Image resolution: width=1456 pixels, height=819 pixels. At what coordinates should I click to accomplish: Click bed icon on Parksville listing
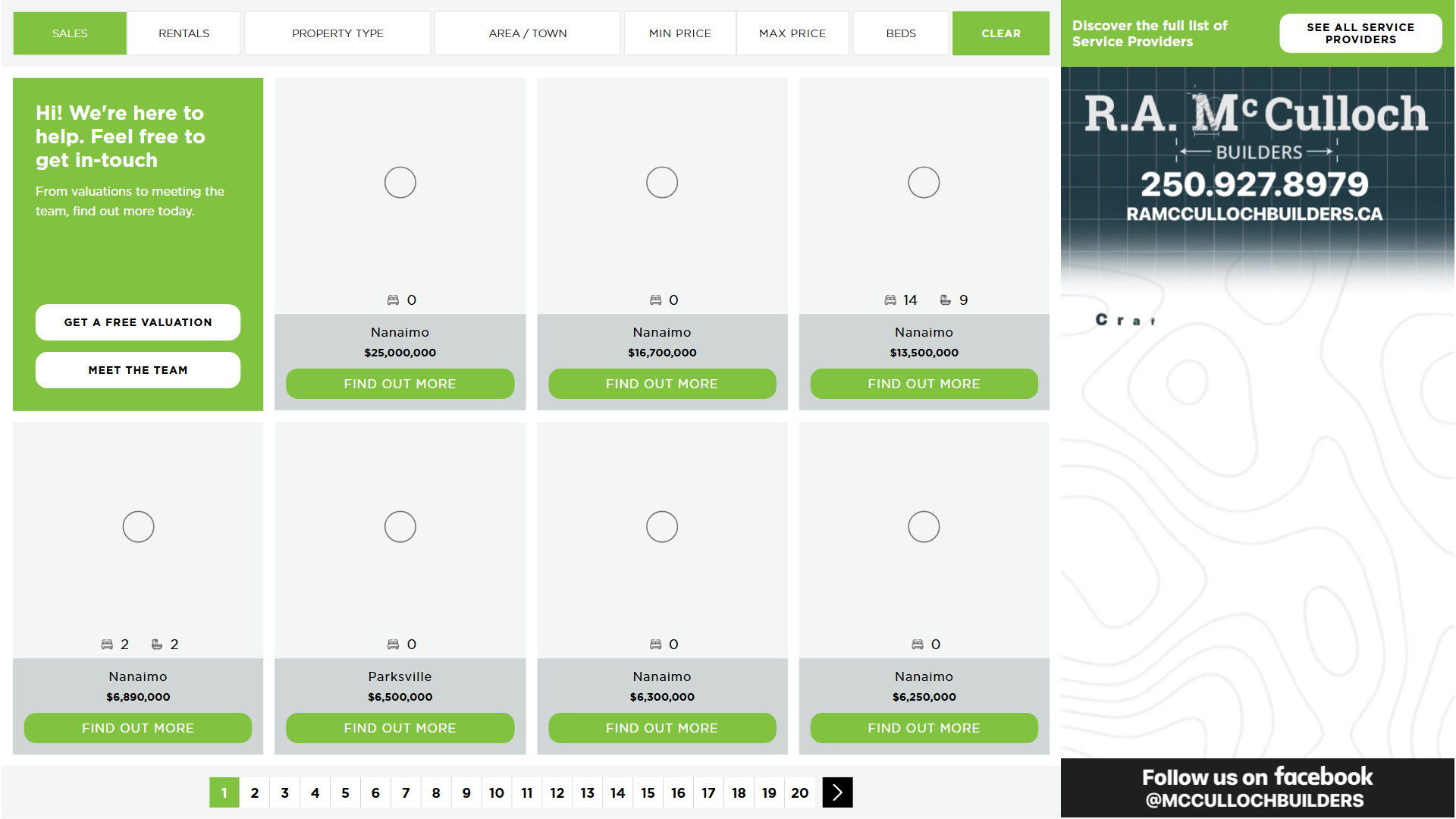pos(393,645)
